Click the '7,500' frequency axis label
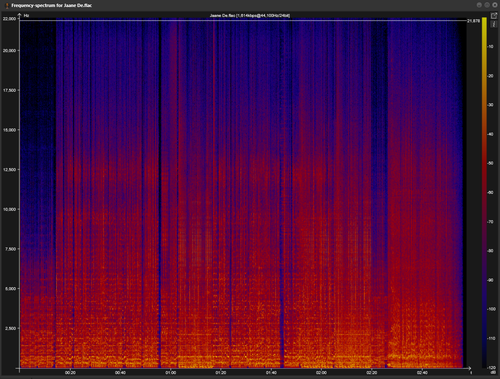The image size is (500, 379). (x=10, y=249)
